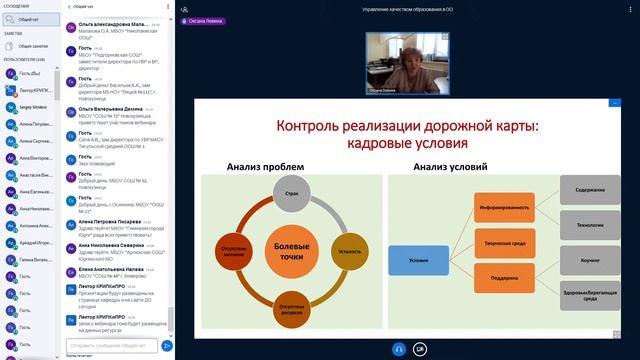Select user Анна Викторов… in the user list

29,158
